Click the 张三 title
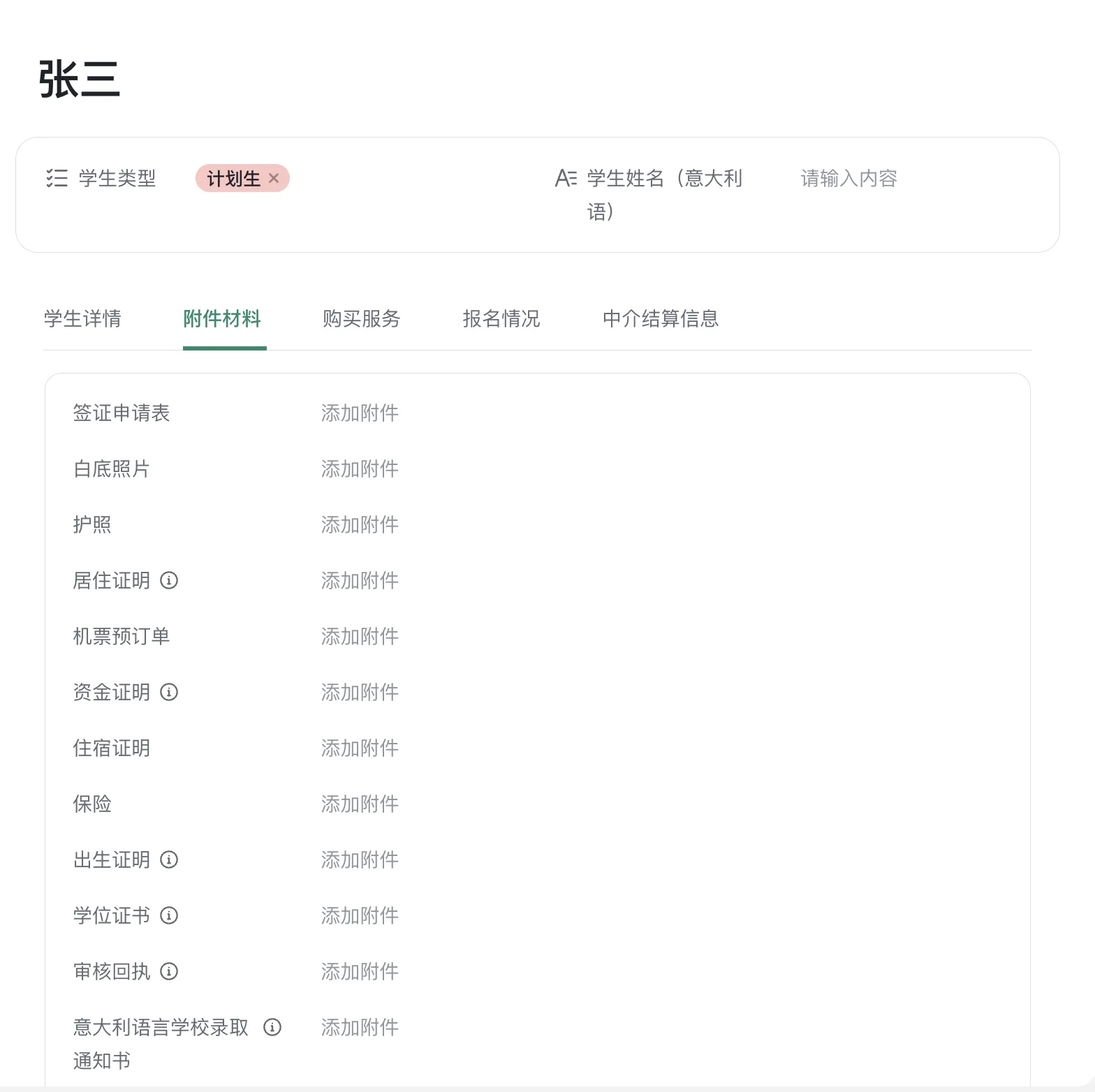The height and width of the screenshot is (1092, 1095). pos(79,79)
